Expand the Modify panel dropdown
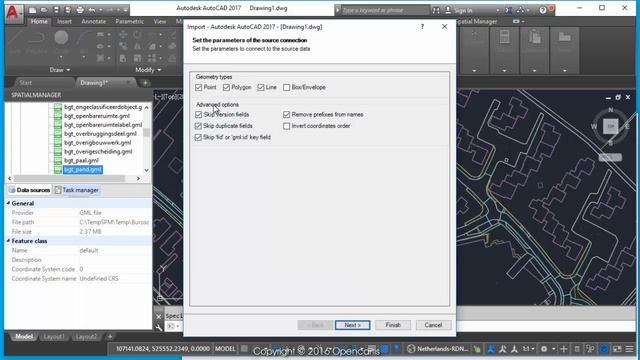 coord(148,70)
